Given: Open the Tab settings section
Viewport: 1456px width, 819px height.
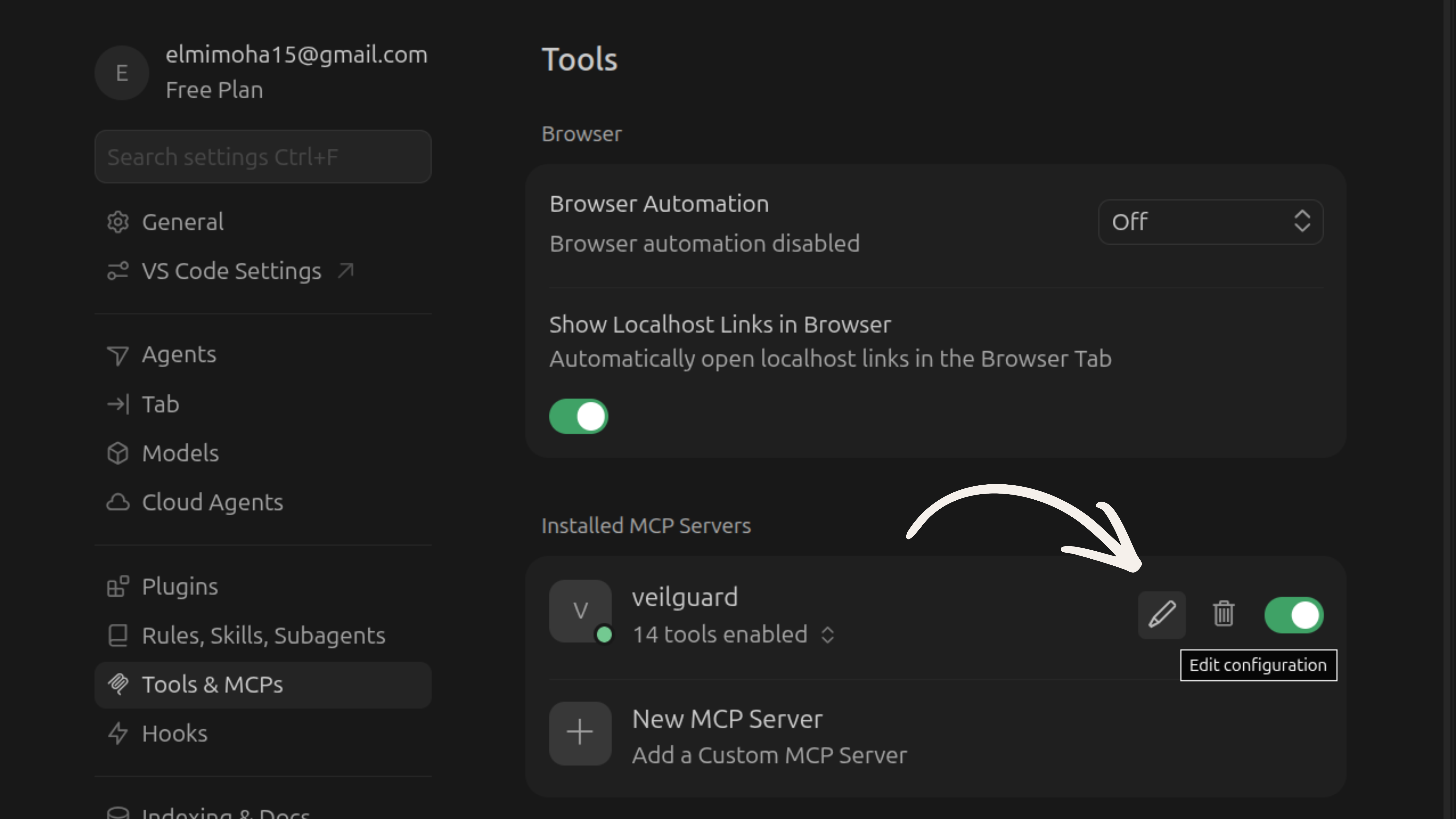Looking at the screenshot, I should (263, 404).
